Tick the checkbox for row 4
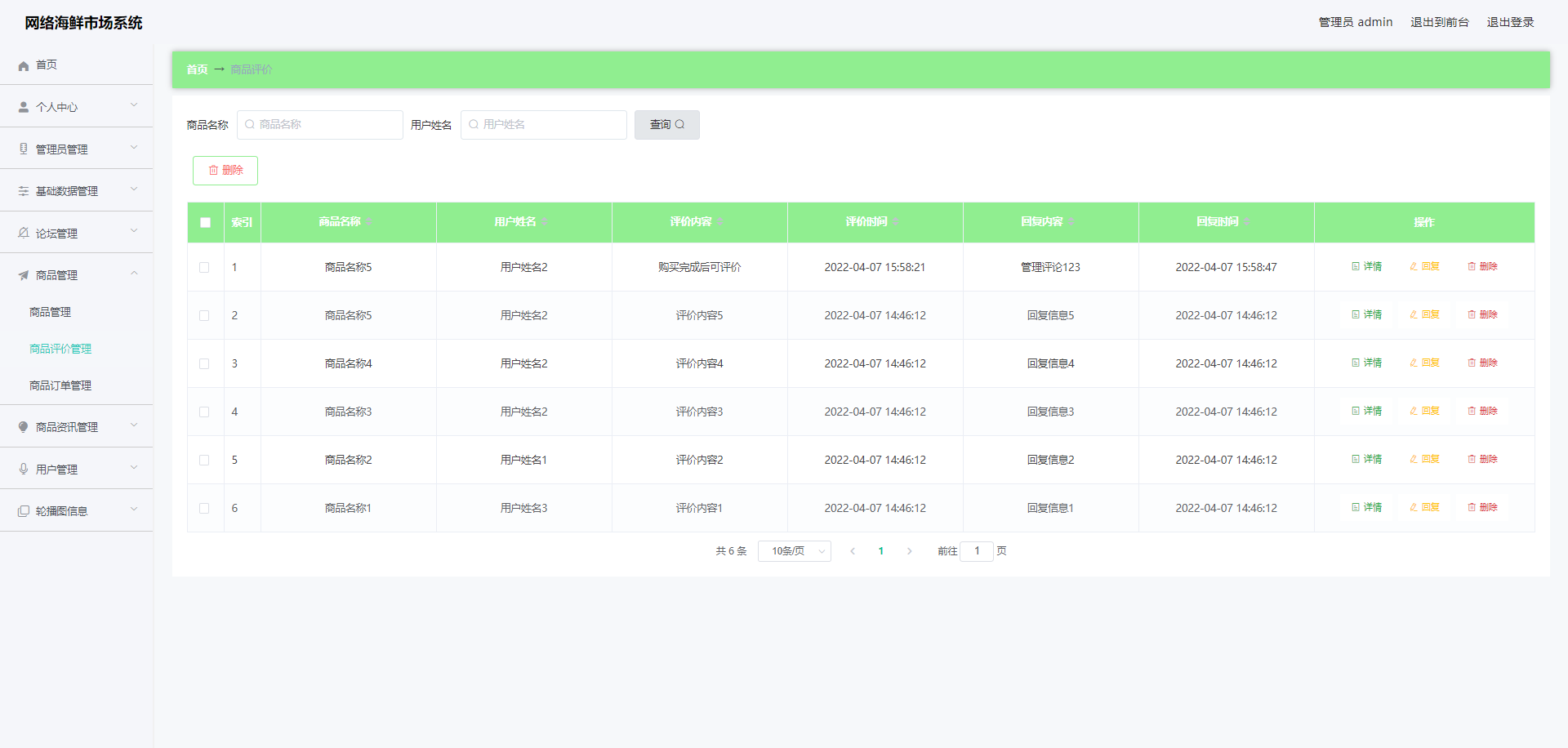Viewport: 1568px width, 748px height. pyautogui.click(x=204, y=412)
